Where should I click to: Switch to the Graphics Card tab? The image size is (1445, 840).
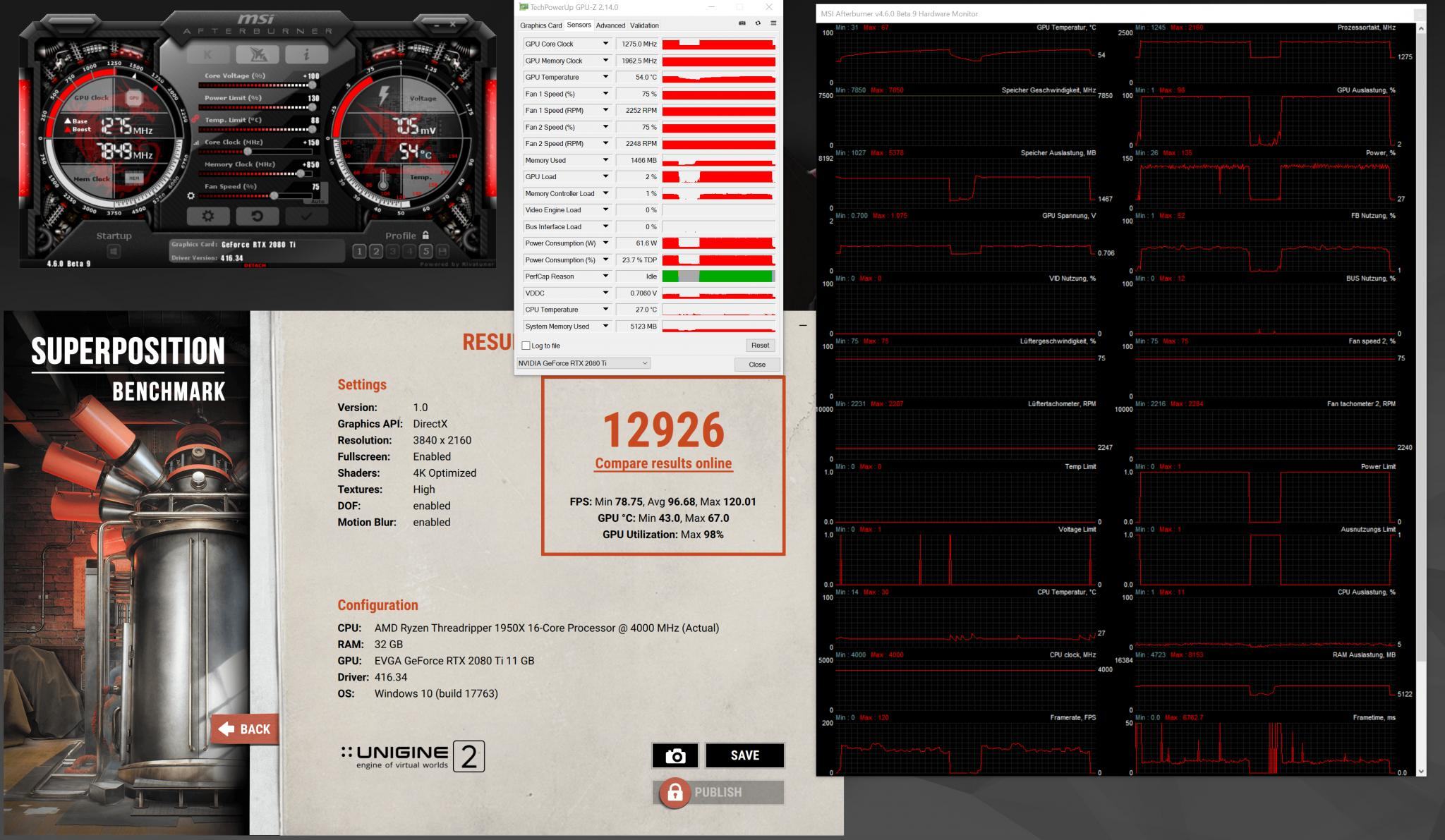540,25
